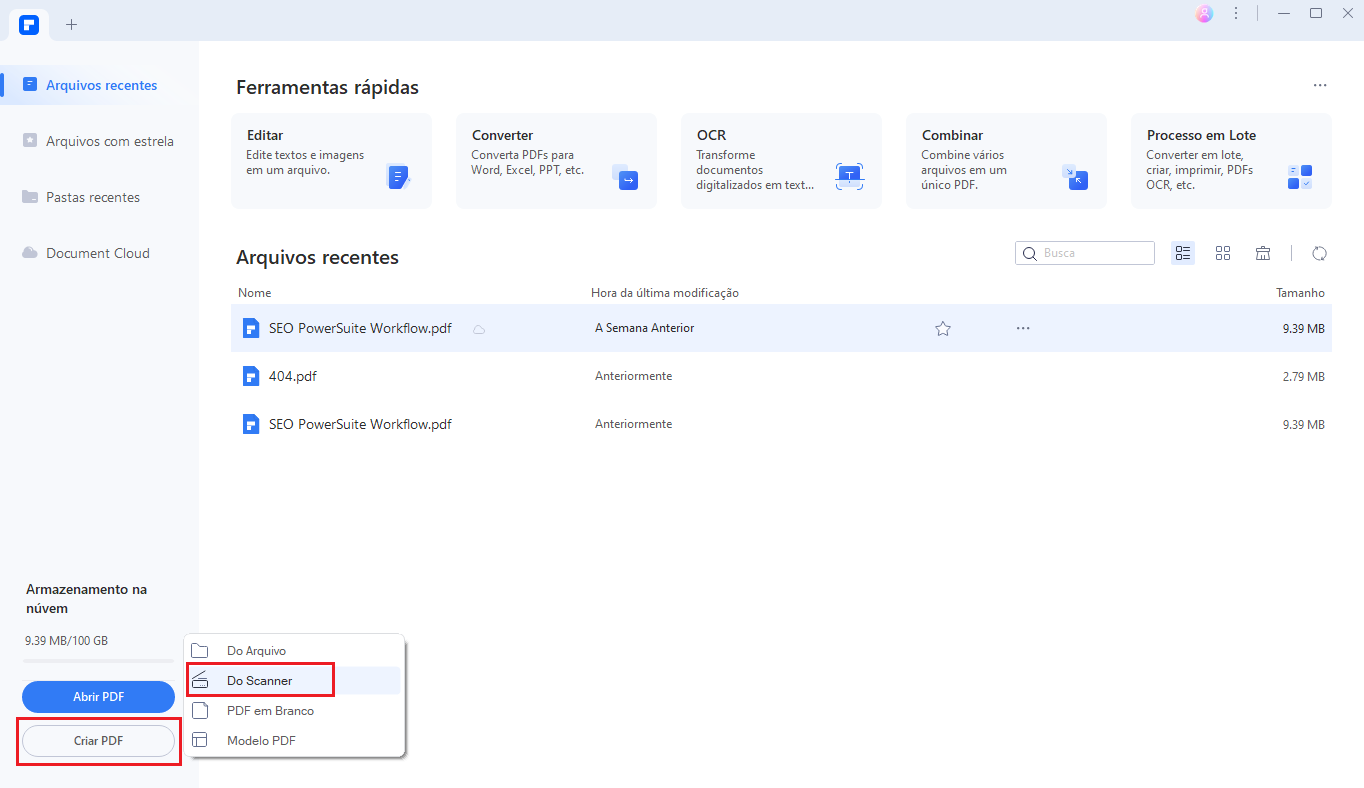Image resolution: width=1364 pixels, height=788 pixels.
Task: Click the 404.pdf file icon
Action: click(251, 376)
